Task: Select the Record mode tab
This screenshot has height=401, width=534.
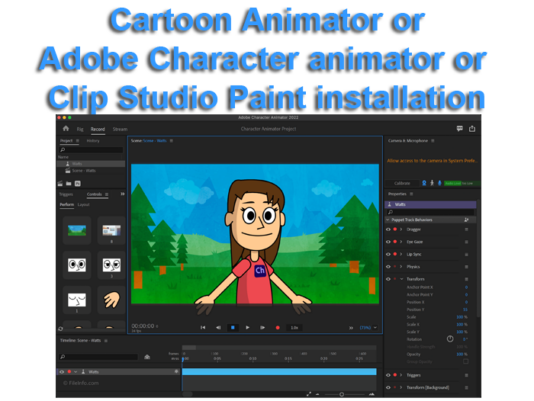Action: coord(98,129)
